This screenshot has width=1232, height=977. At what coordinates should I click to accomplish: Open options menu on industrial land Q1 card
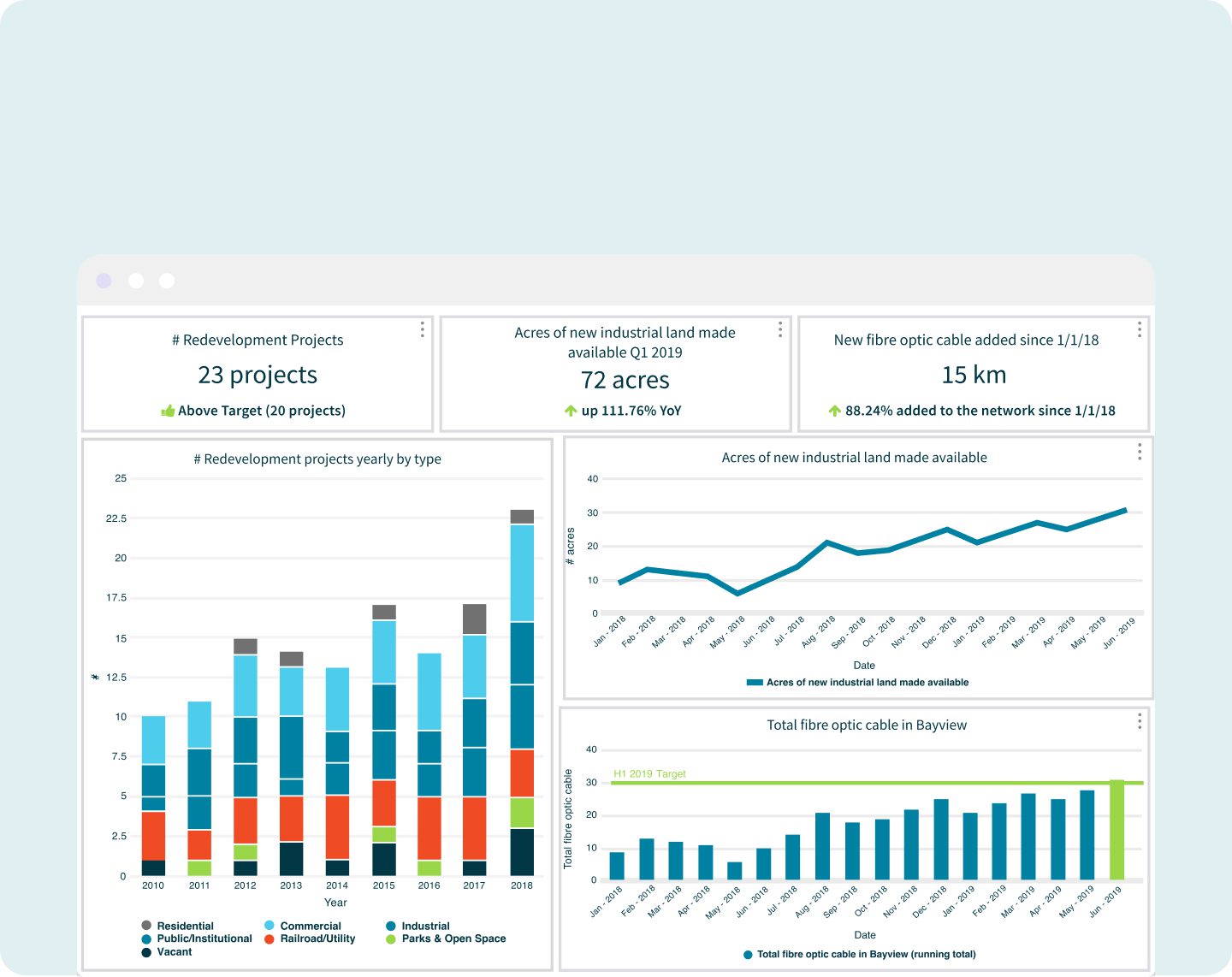[779, 330]
